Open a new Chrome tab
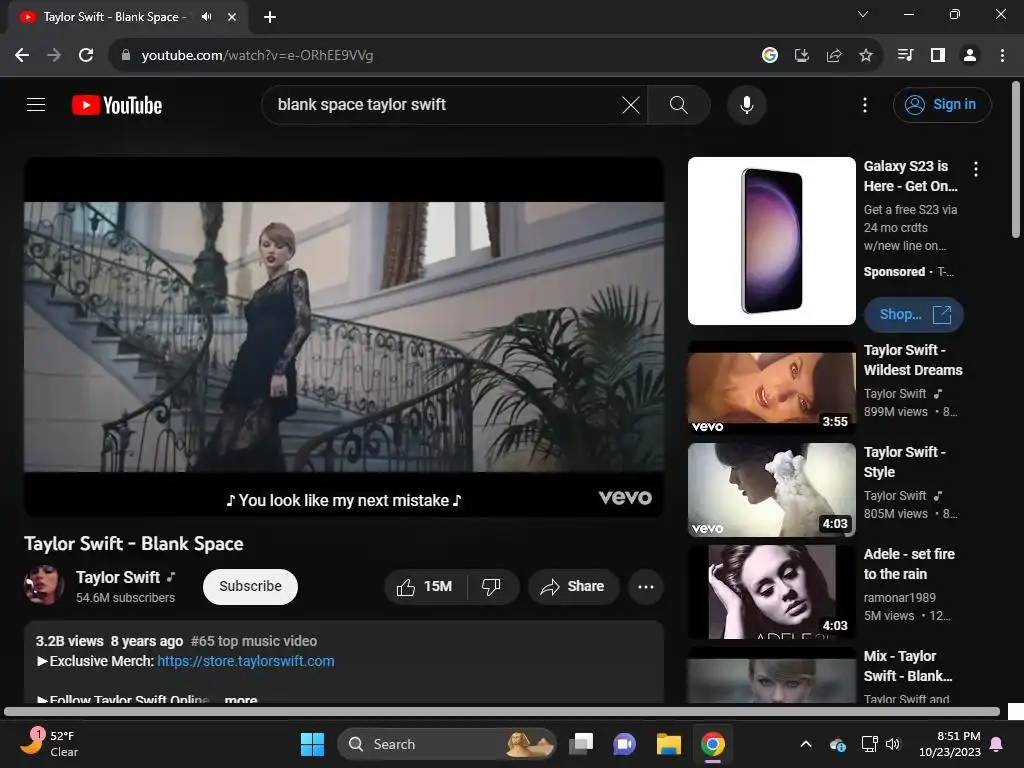This screenshot has height=768, width=1024. 270,17
